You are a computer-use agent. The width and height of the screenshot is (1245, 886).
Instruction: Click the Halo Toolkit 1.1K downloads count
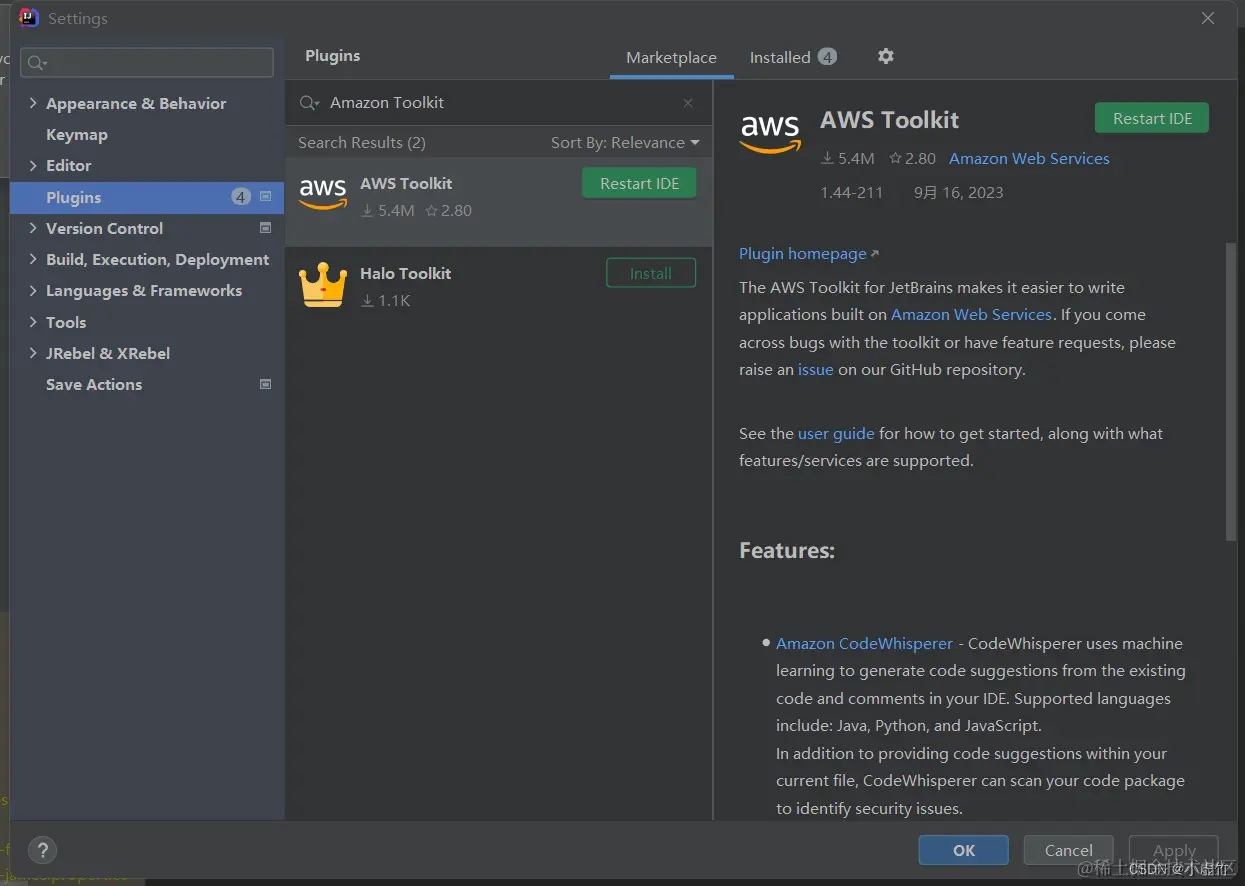coord(385,300)
